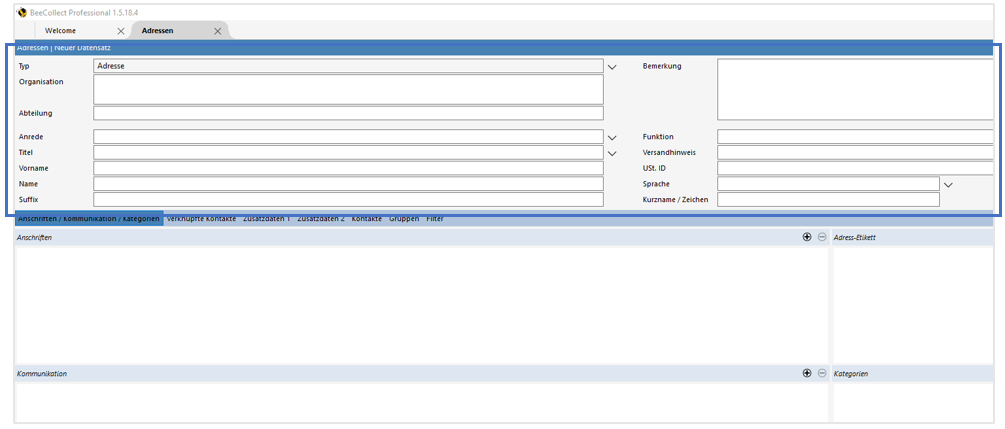1005x429 pixels.
Task: Open the Anrede dropdown list
Action: point(612,137)
